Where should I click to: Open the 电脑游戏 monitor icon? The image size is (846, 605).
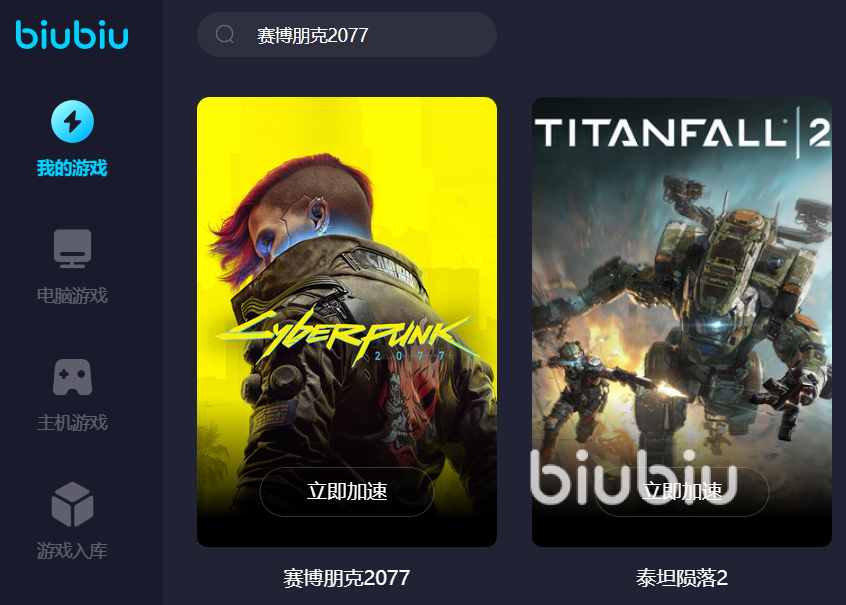72,249
